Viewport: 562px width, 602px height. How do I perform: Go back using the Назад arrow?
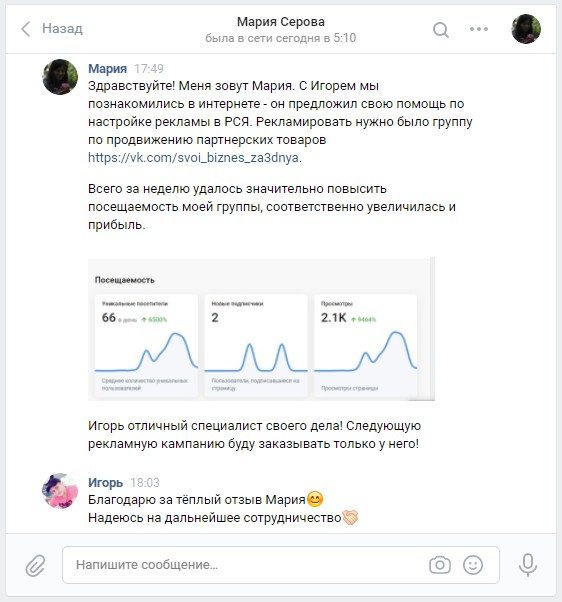click(x=26, y=29)
